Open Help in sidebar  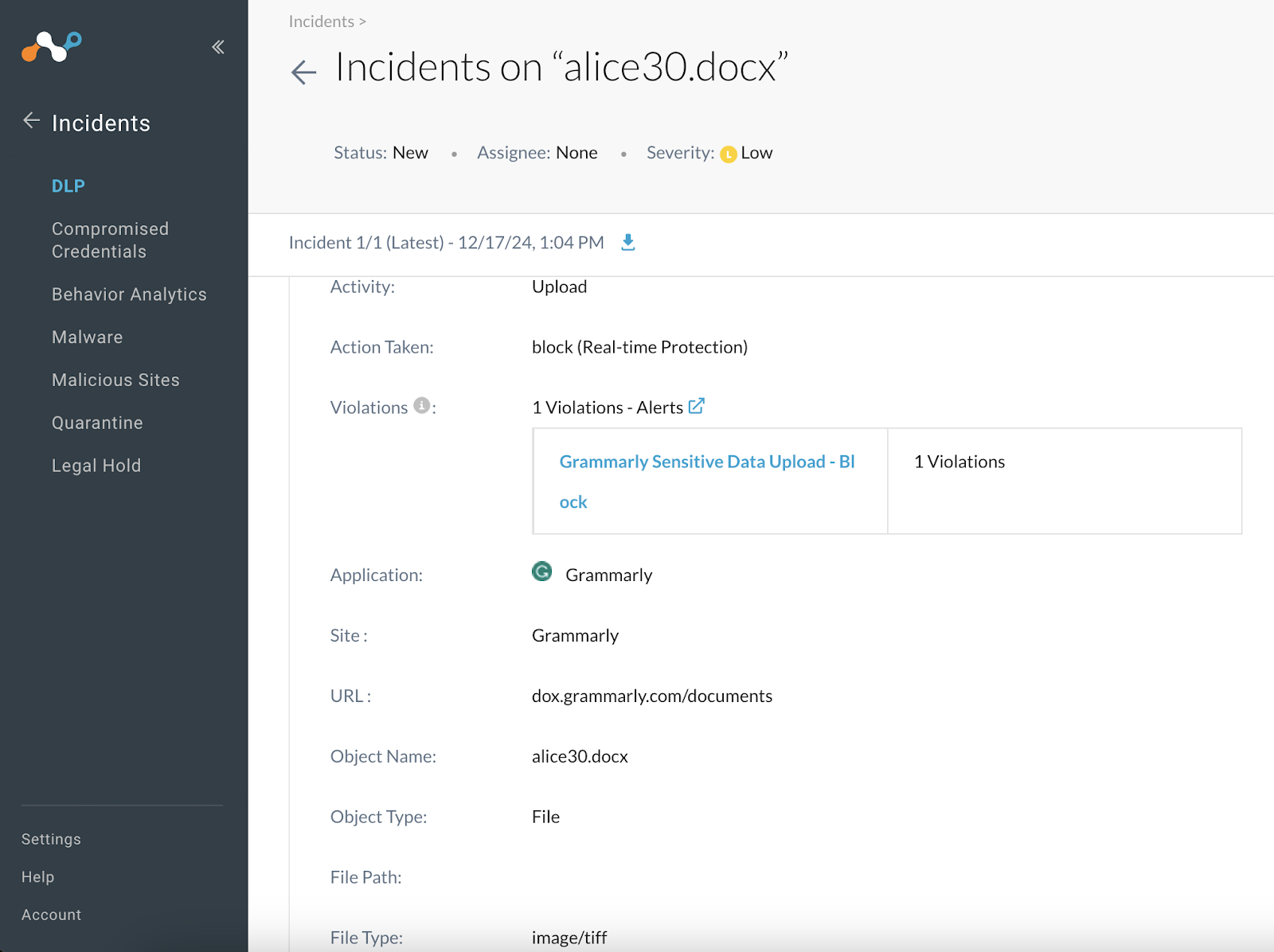(37, 877)
